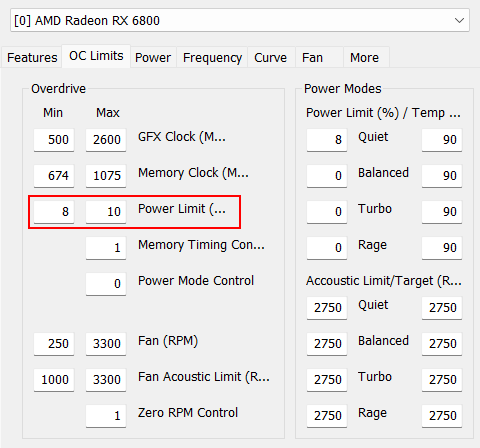
Task: Click Fan Acoustic Limit maximum field 3300
Action: [x=106, y=380]
